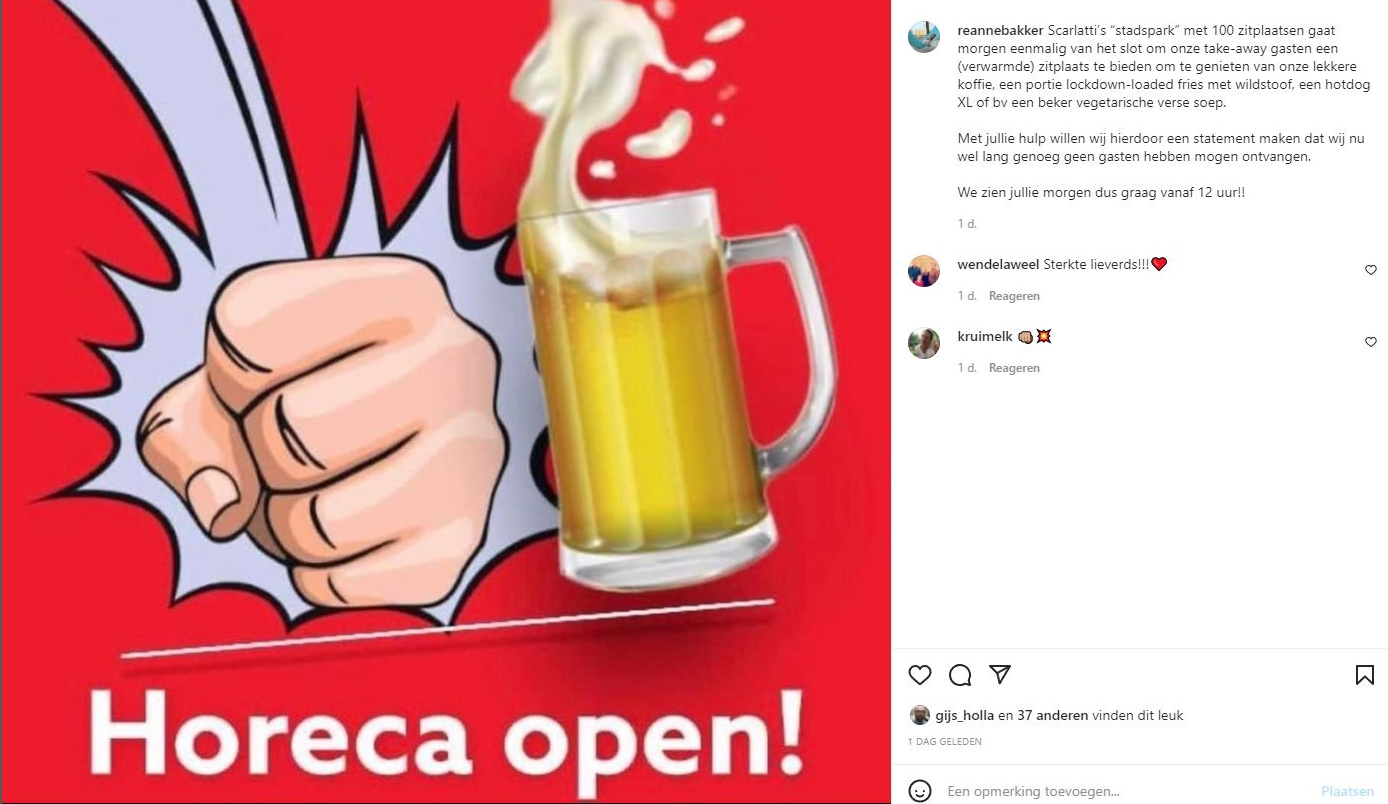Click the reannebakker username link

point(1000,31)
